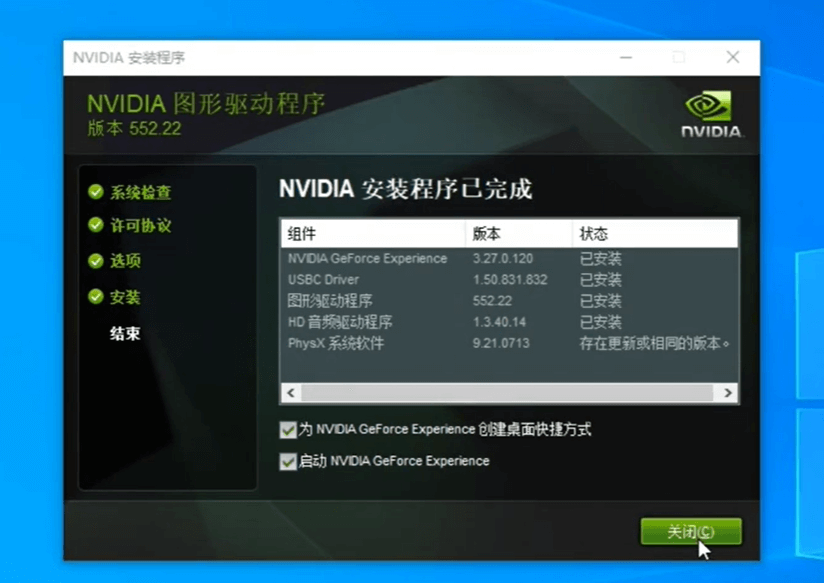
Task: Click the green checkmark beside 系统检查
Action: click(x=96, y=194)
